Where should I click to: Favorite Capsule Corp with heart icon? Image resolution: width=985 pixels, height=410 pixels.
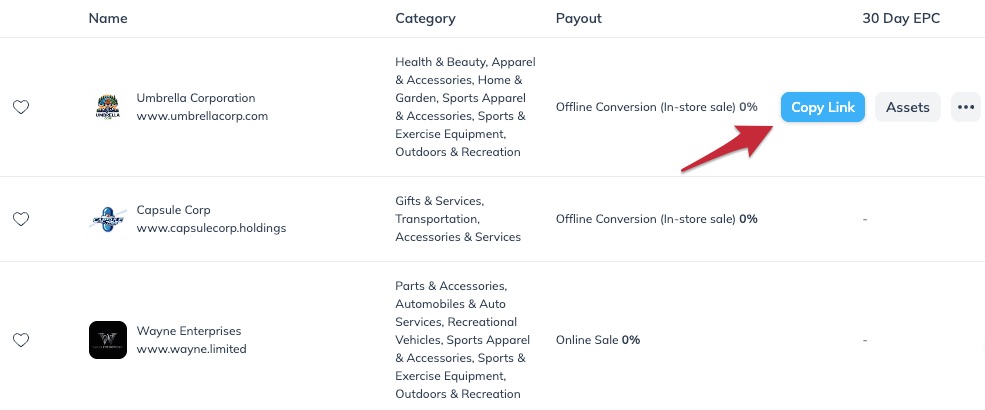pyautogui.click(x=20, y=219)
